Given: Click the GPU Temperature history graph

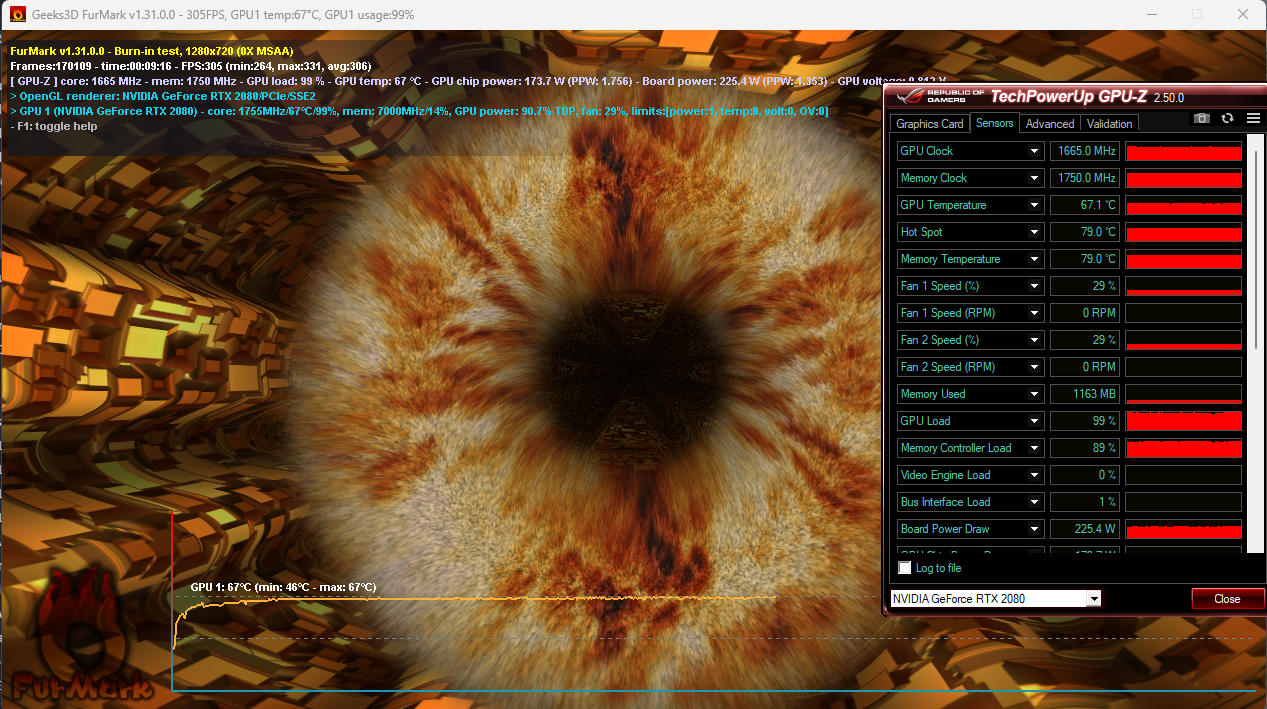Looking at the screenshot, I should pos(1184,205).
